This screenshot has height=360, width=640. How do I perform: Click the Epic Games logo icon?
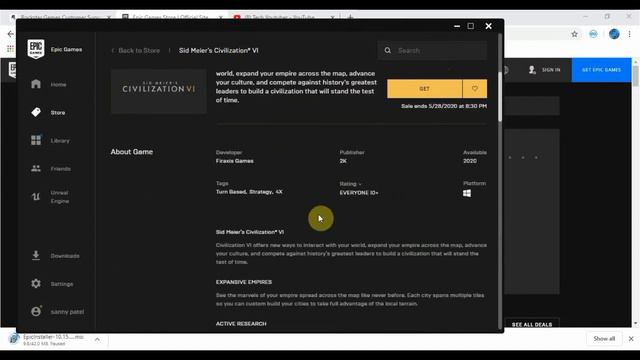coord(36,49)
